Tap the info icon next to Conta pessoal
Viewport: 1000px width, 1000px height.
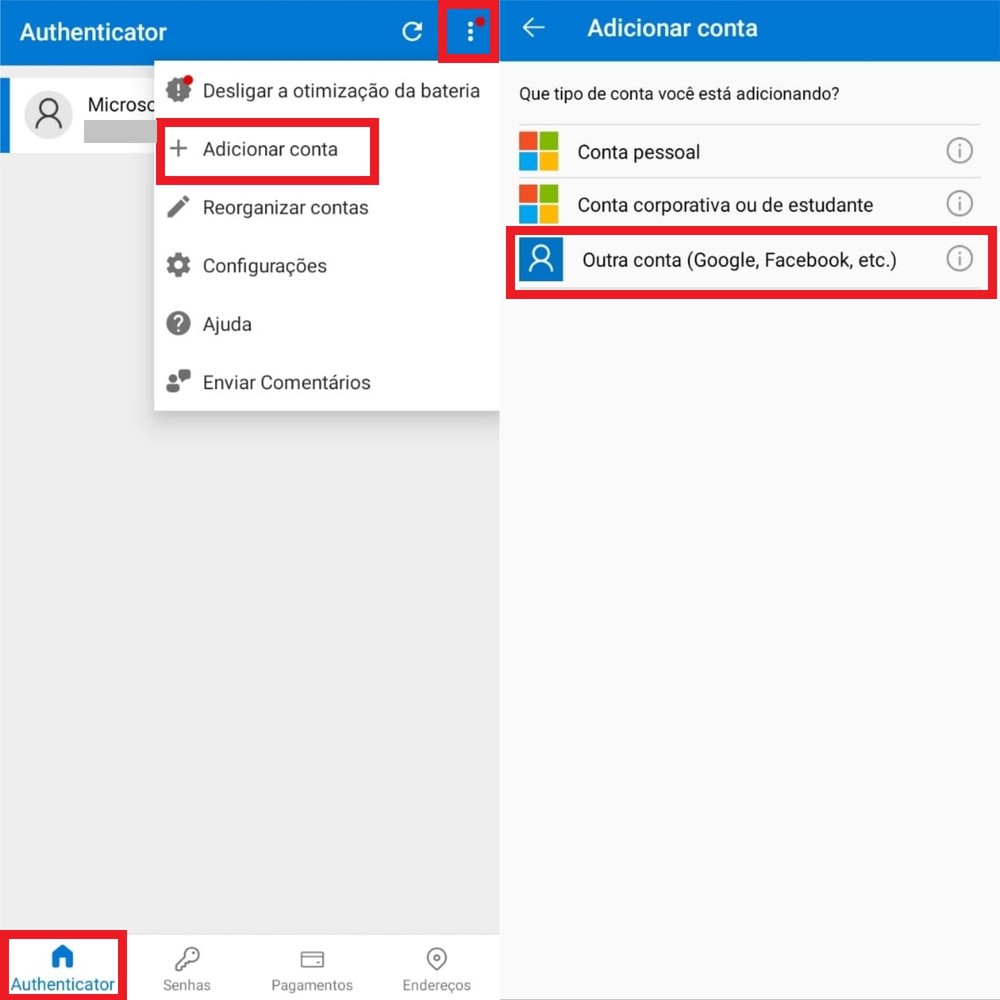click(959, 150)
